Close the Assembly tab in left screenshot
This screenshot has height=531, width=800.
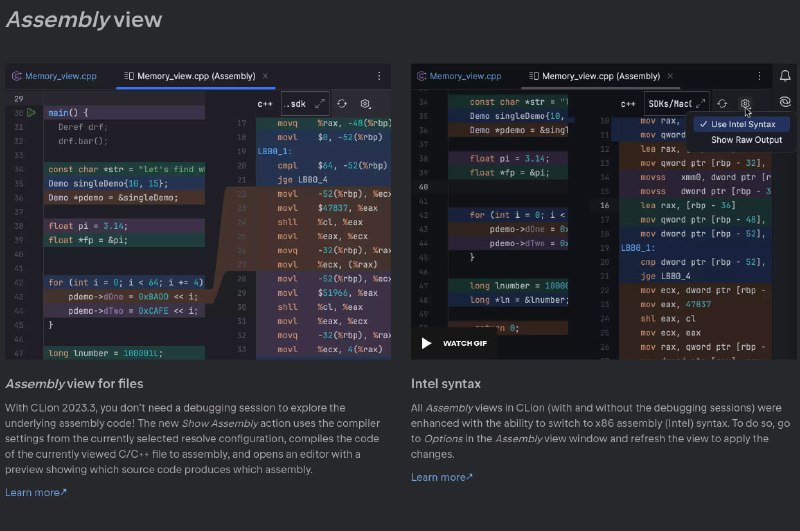(265, 76)
